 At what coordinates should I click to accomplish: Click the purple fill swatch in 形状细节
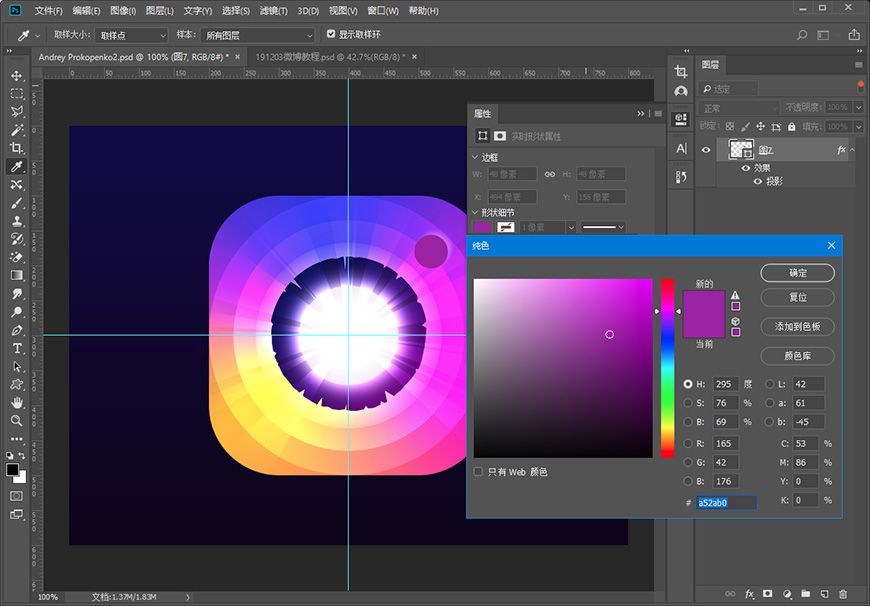click(482, 227)
